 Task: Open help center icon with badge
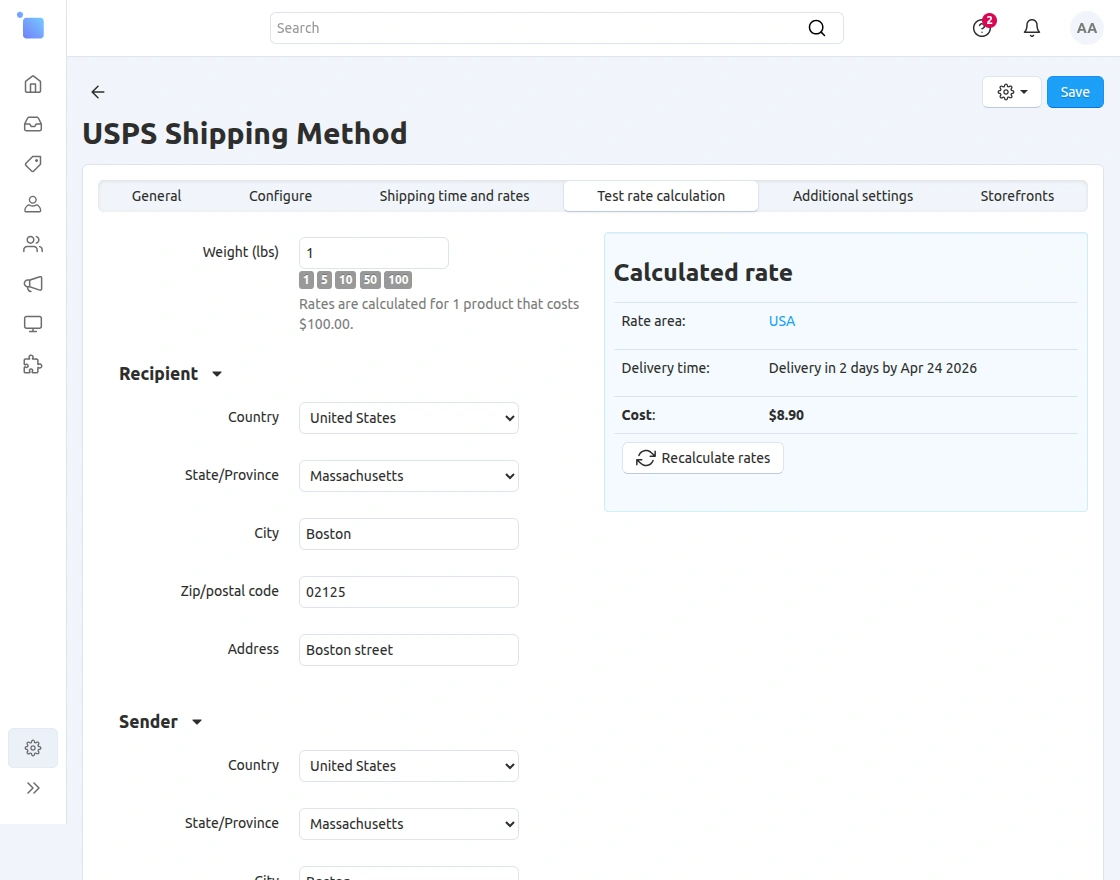point(983,27)
